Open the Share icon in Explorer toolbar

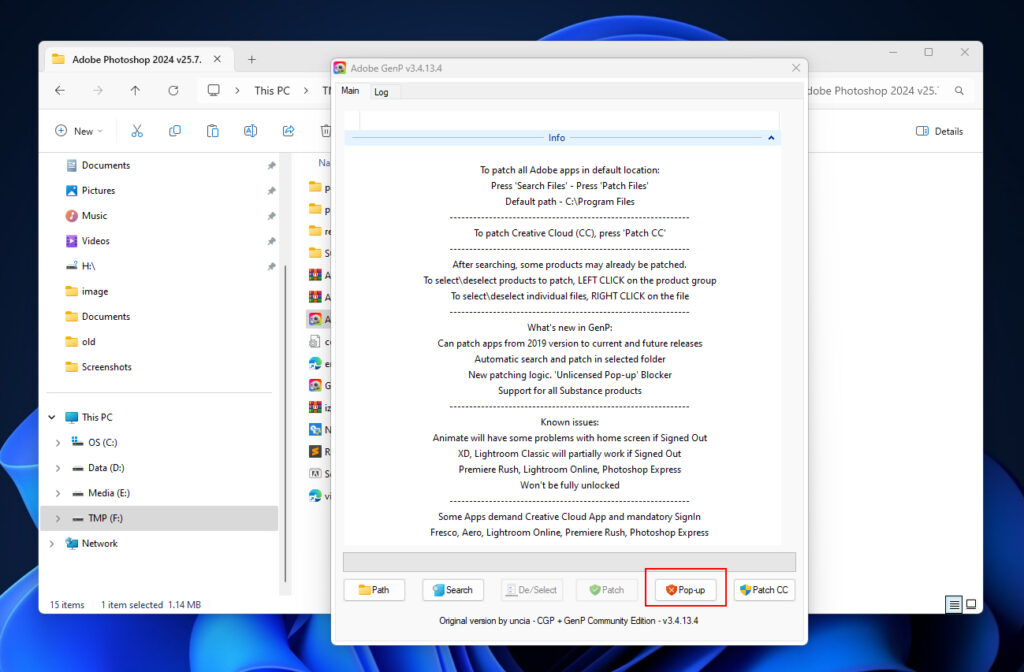tap(288, 130)
